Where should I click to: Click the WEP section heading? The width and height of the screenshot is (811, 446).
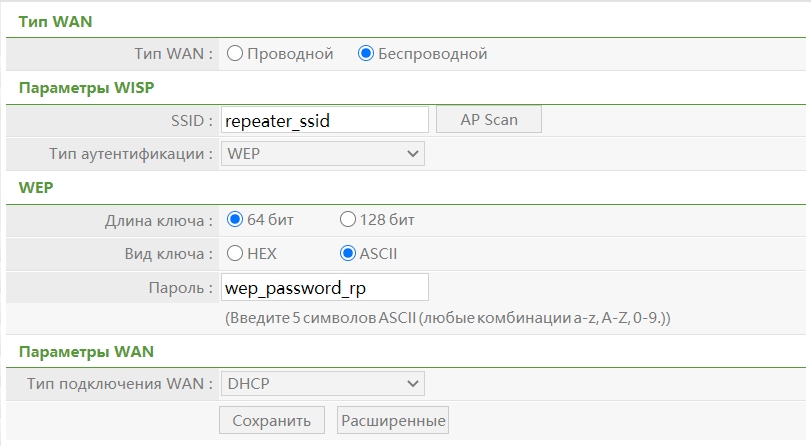click(37, 186)
